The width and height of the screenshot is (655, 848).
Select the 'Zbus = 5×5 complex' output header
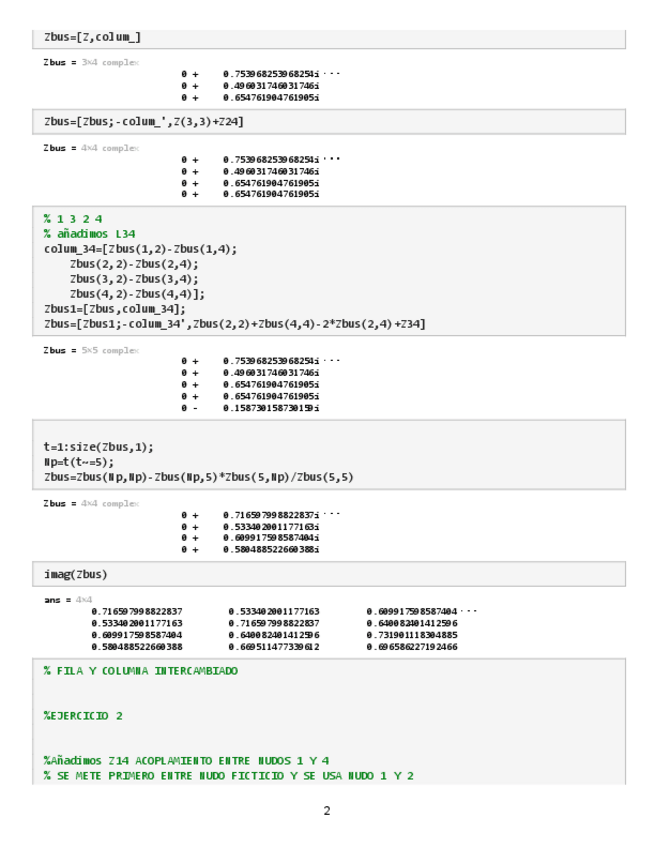coord(91,350)
